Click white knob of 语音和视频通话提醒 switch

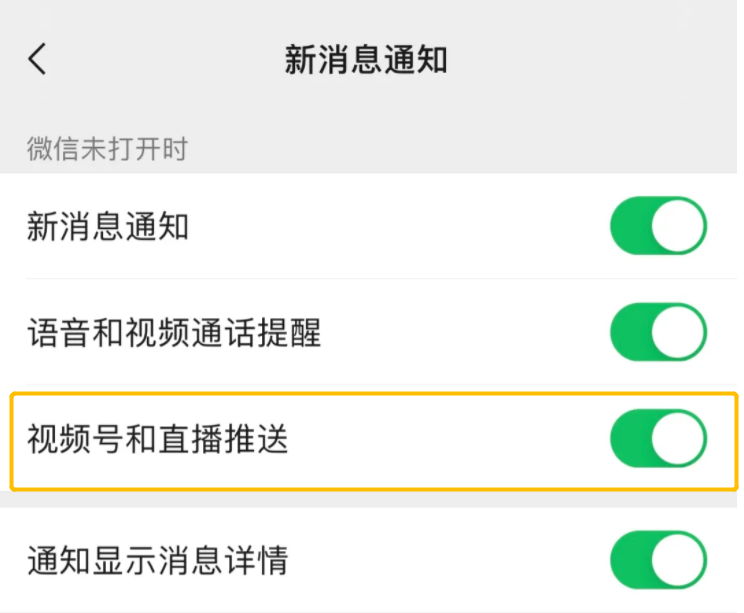coord(678,332)
